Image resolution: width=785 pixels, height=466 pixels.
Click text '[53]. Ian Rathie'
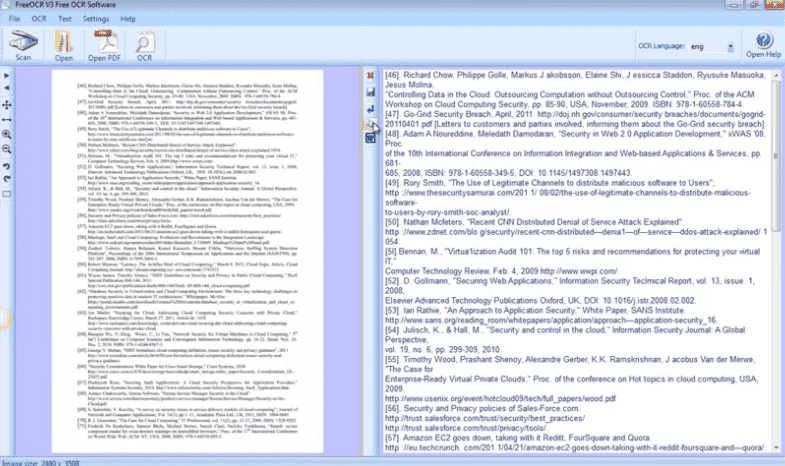[413, 310]
